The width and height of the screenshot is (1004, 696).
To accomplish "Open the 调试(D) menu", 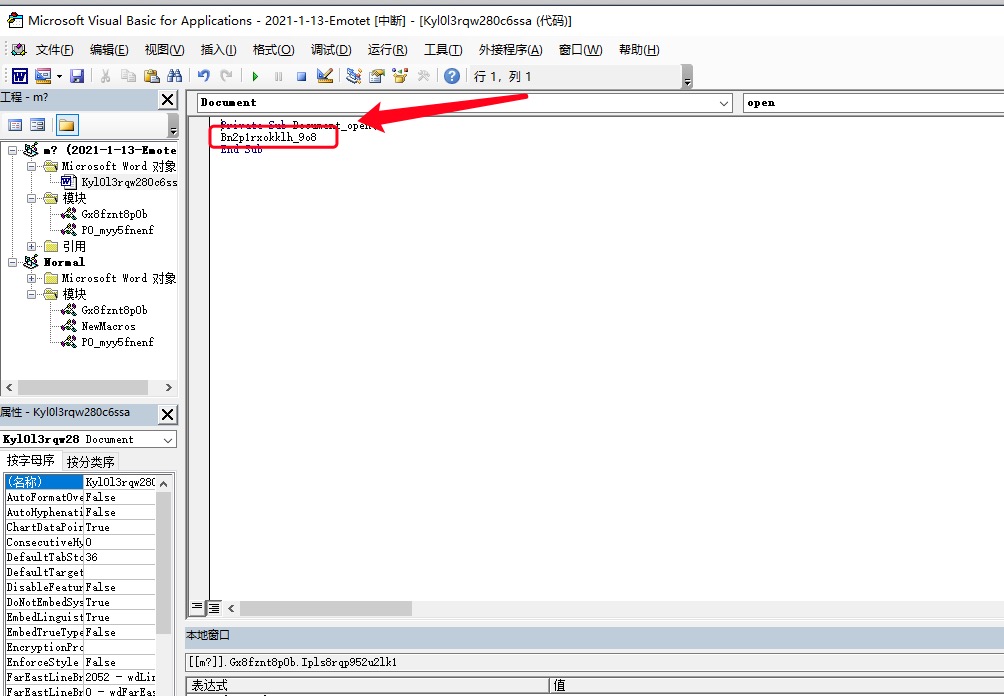I will pyautogui.click(x=331, y=50).
